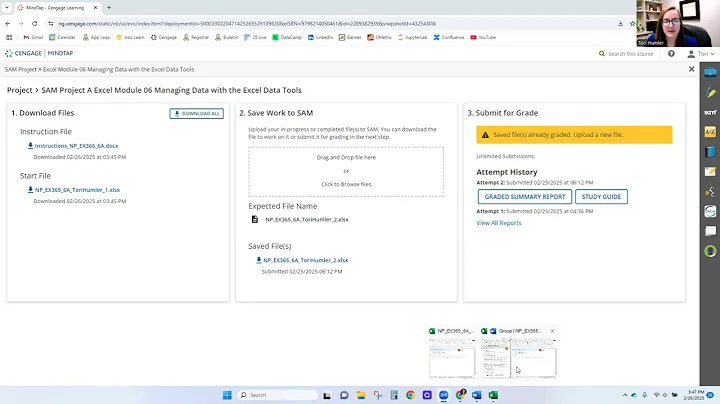Open the Graded Summary Report

[x=525, y=196]
